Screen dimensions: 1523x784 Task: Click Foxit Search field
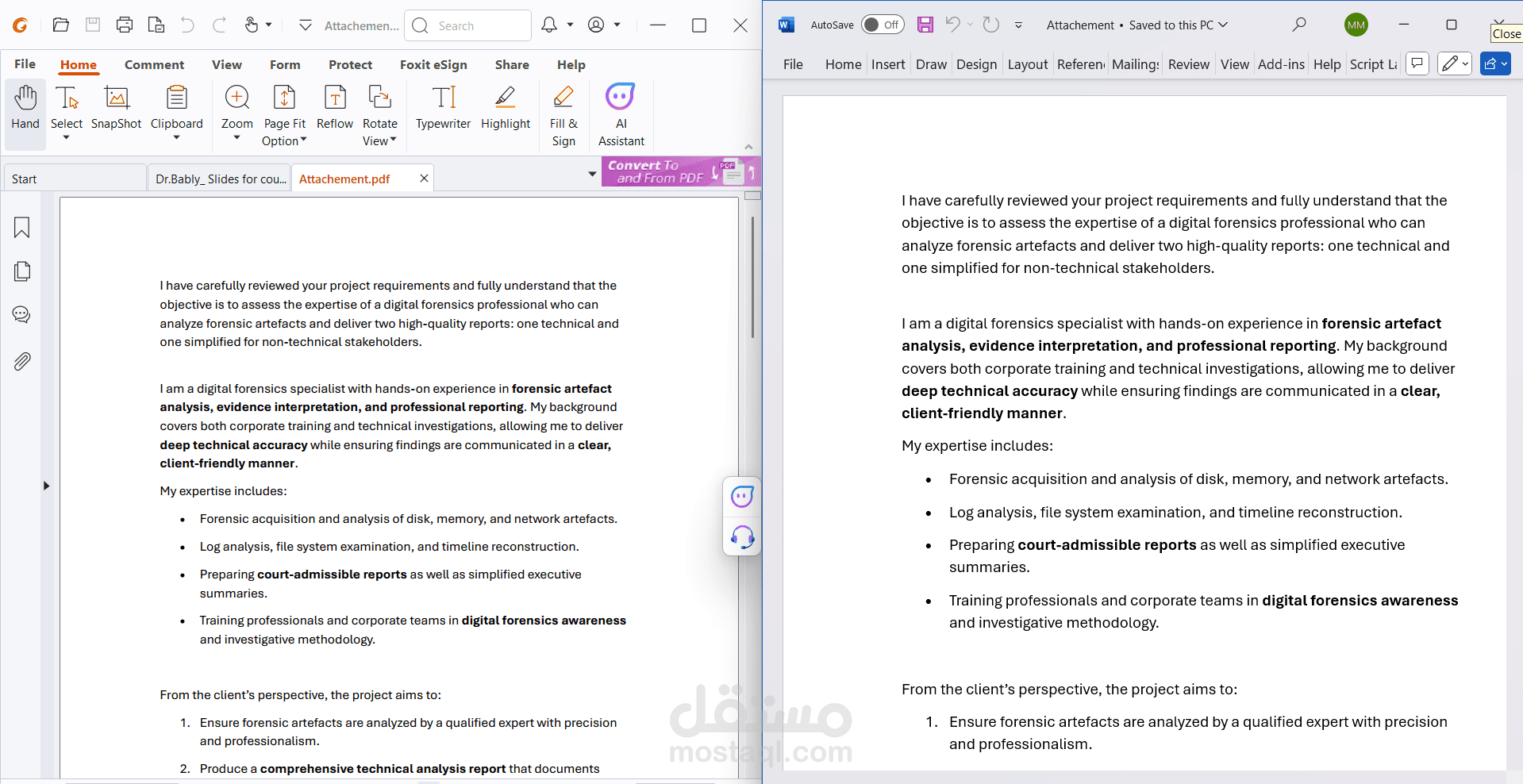click(468, 25)
